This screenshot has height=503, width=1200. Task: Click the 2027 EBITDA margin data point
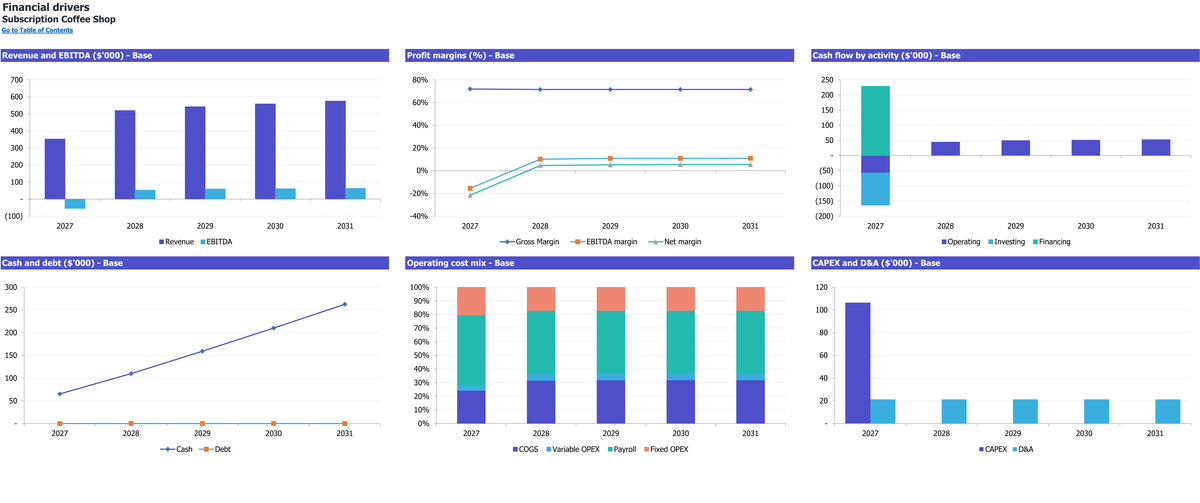tap(470, 188)
